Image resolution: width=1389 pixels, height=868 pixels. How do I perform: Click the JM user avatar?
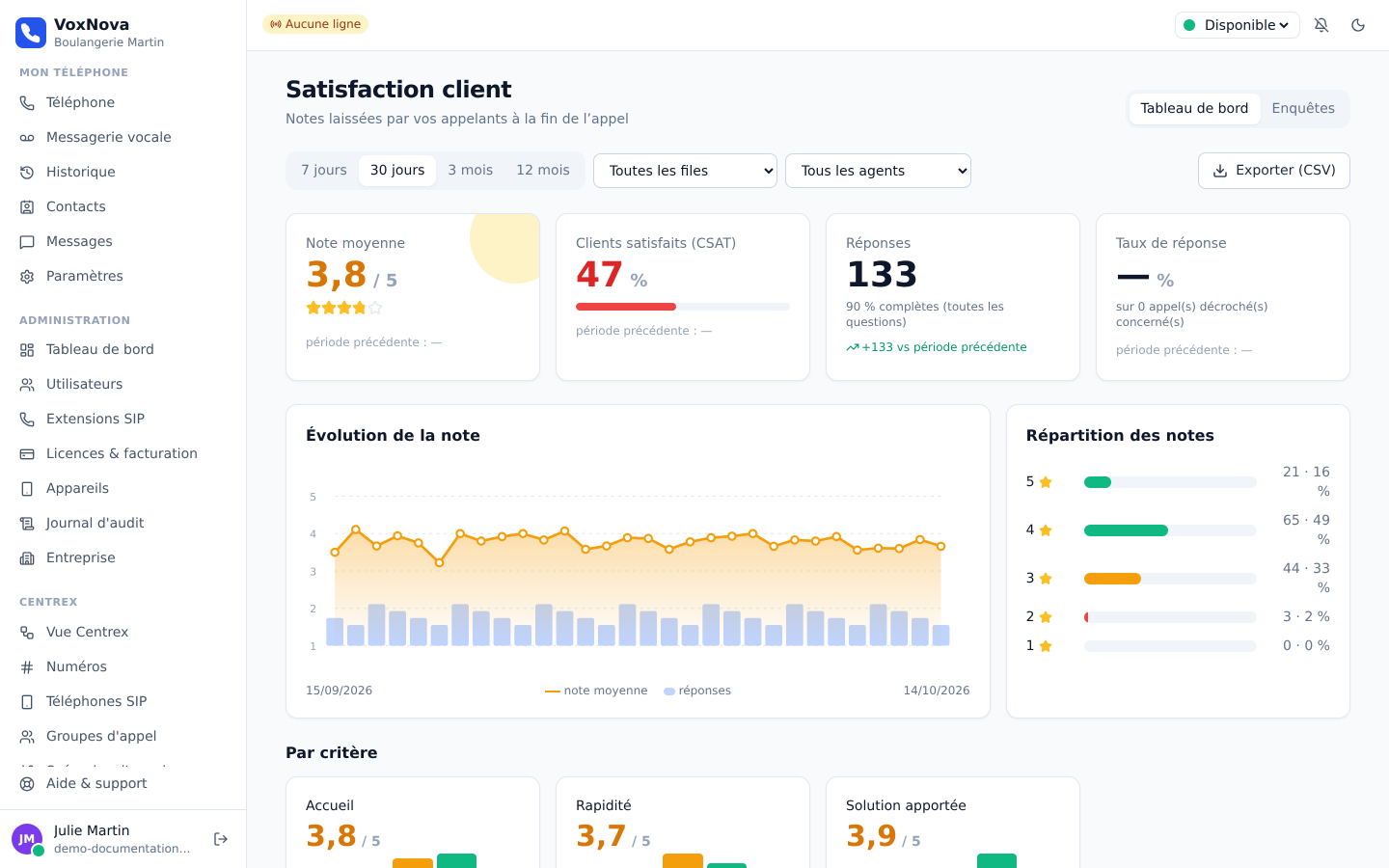[x=27, y=839]
